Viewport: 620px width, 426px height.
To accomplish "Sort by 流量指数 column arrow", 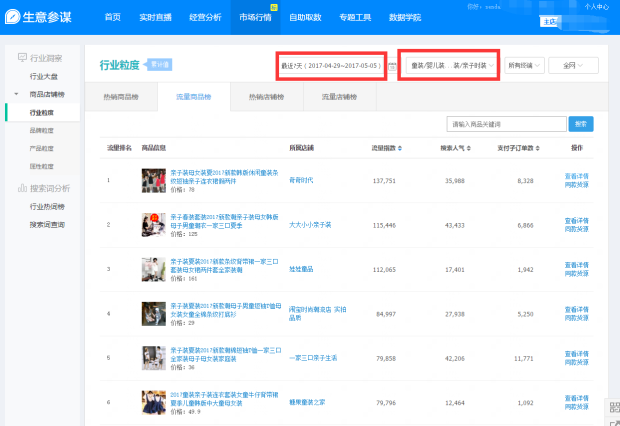I will [x=399, y=148].
